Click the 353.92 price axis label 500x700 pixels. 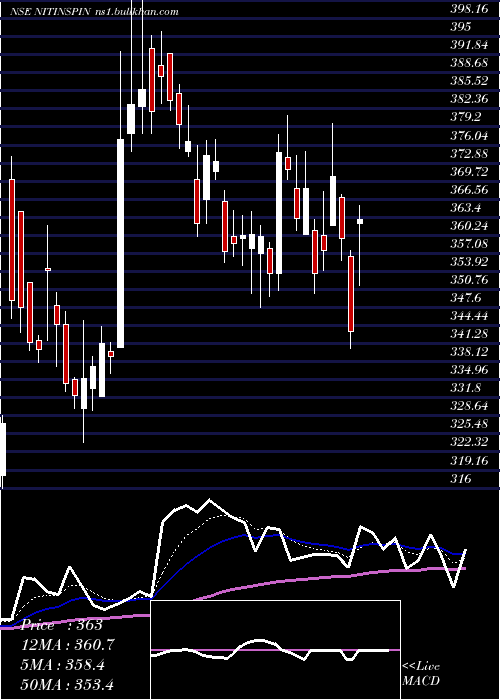(468, 261)
